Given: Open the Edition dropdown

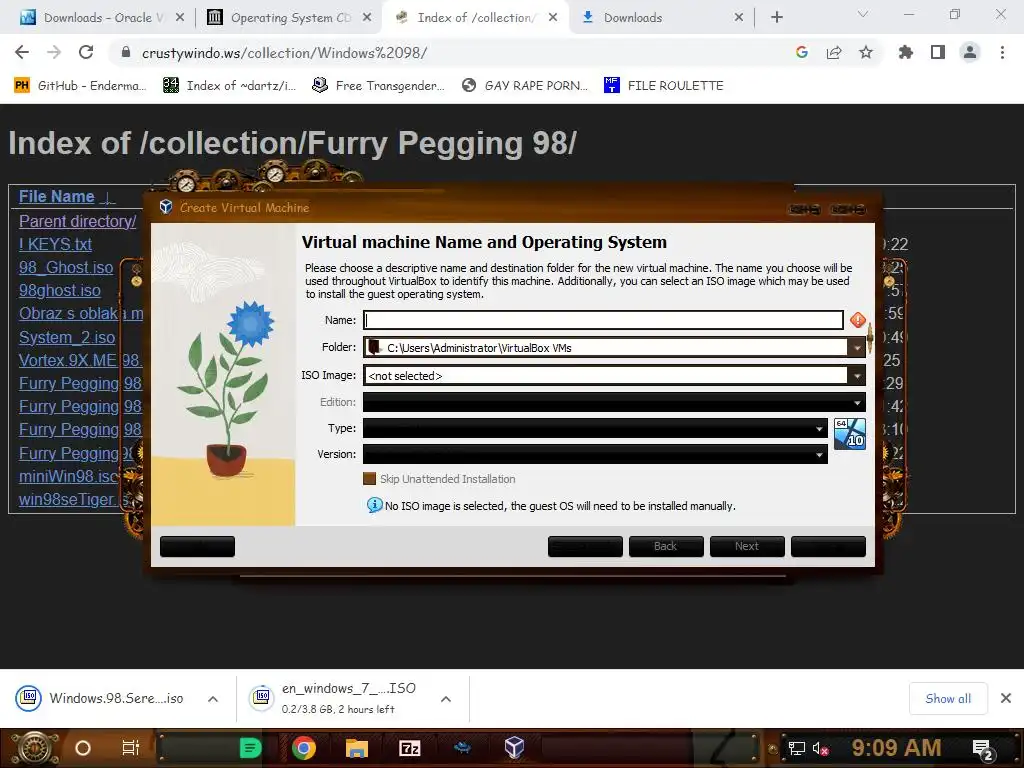Looking at the screenshot, I should (614, 402).
